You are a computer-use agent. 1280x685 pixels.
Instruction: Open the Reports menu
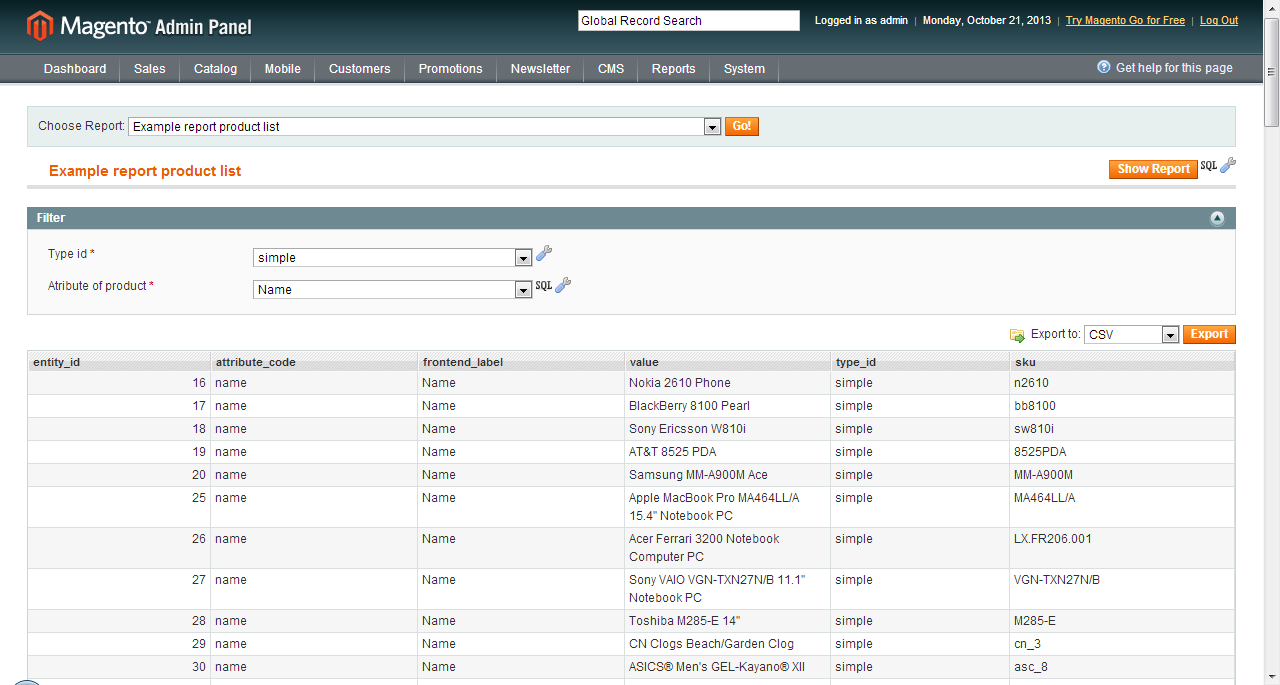pyautogui.click(x=674, y=69)
